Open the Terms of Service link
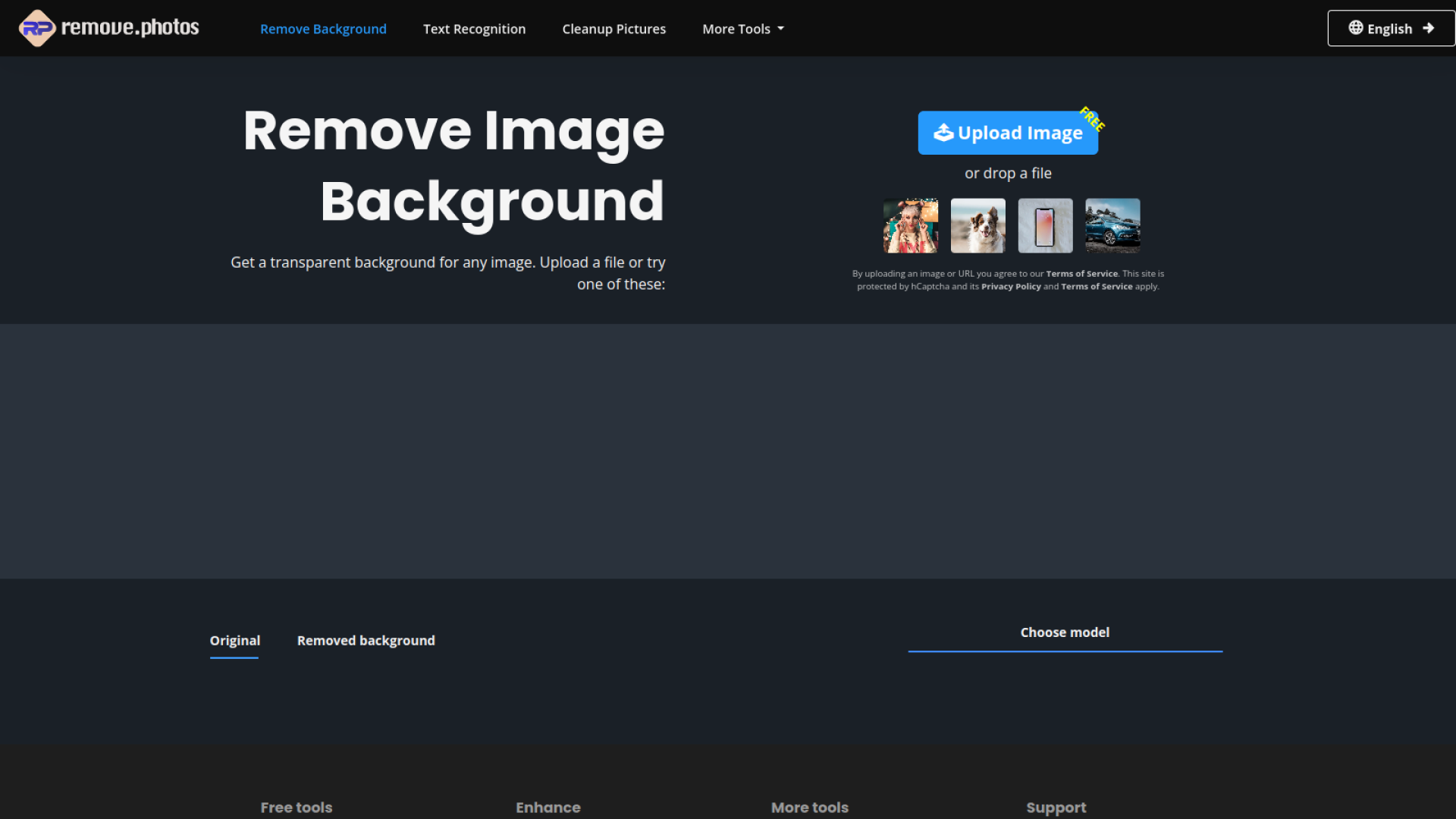1456x819 pixels. pos(1081,274)
